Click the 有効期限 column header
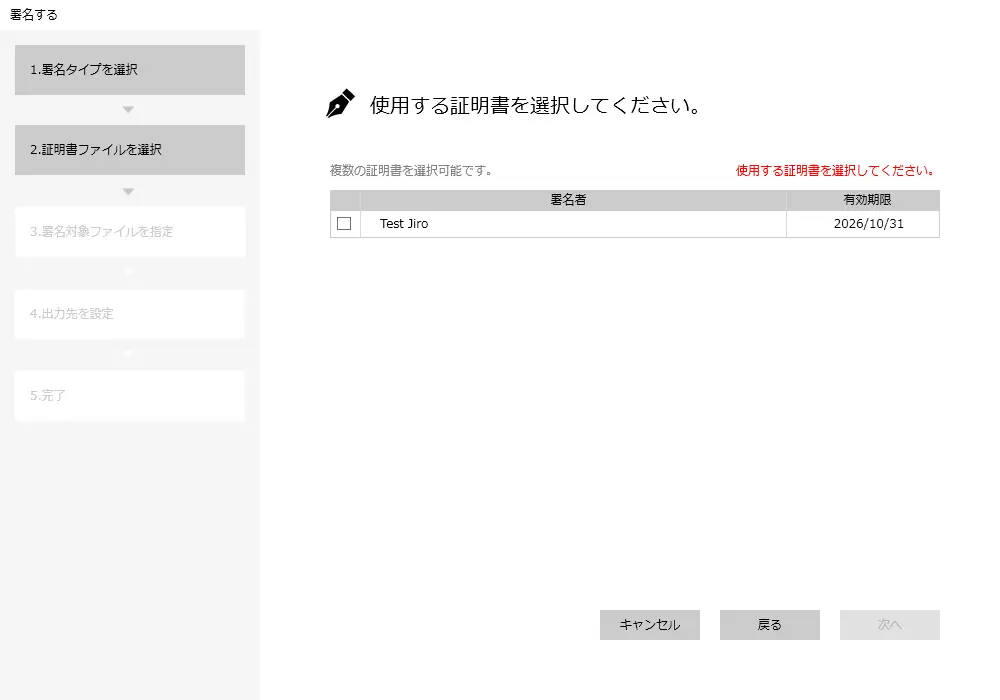The height and width of the screenshot is (700, 1000). [x=867, y=200]
